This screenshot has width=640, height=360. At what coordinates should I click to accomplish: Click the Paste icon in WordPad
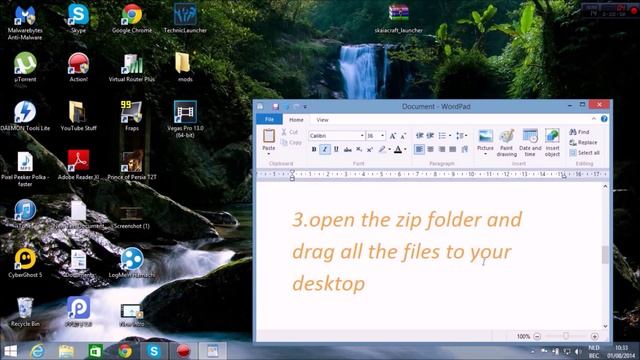[x=269, y=136]
